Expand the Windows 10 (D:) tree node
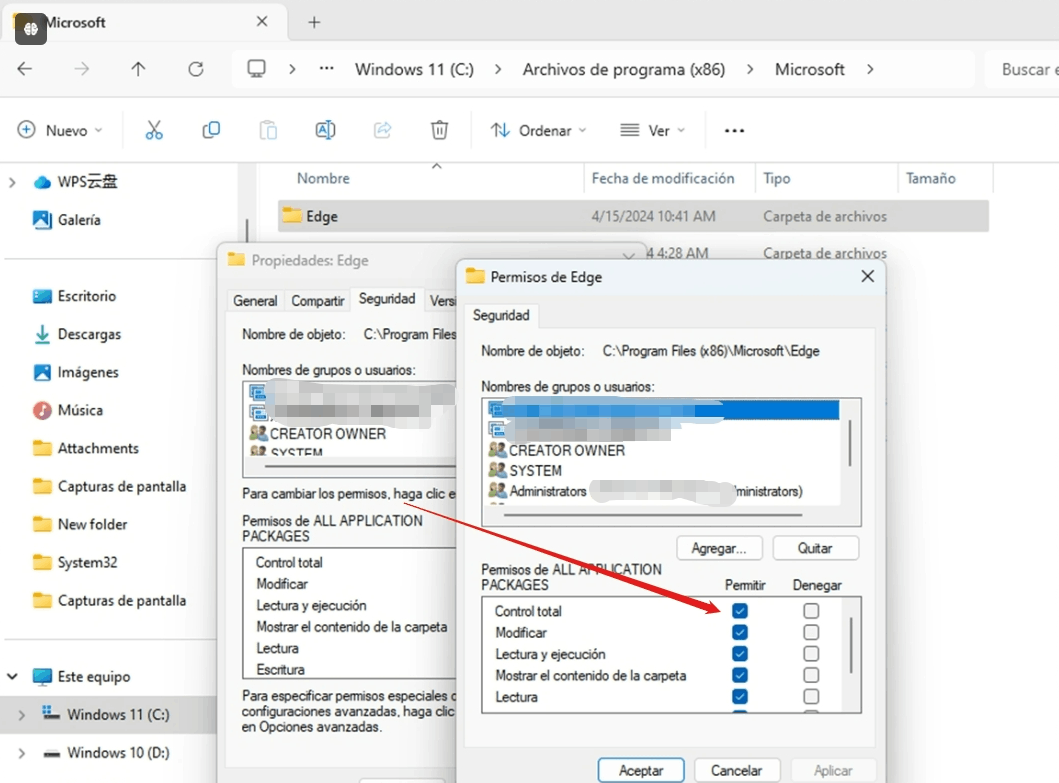The image size is (1059, 783). pyautogui.click(x=22, y=753)
